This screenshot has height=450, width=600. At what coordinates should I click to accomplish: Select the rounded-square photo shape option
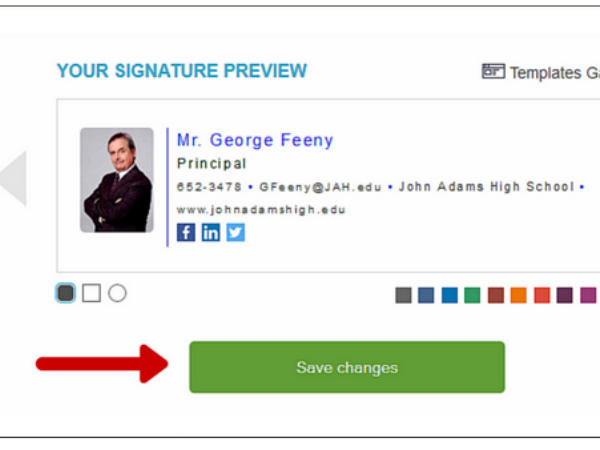click(66, 293)
